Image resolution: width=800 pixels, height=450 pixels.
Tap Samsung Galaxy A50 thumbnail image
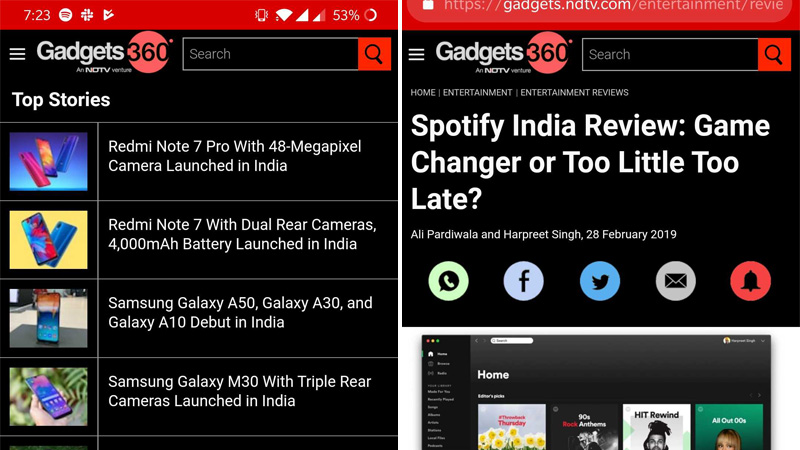(48, 318)
